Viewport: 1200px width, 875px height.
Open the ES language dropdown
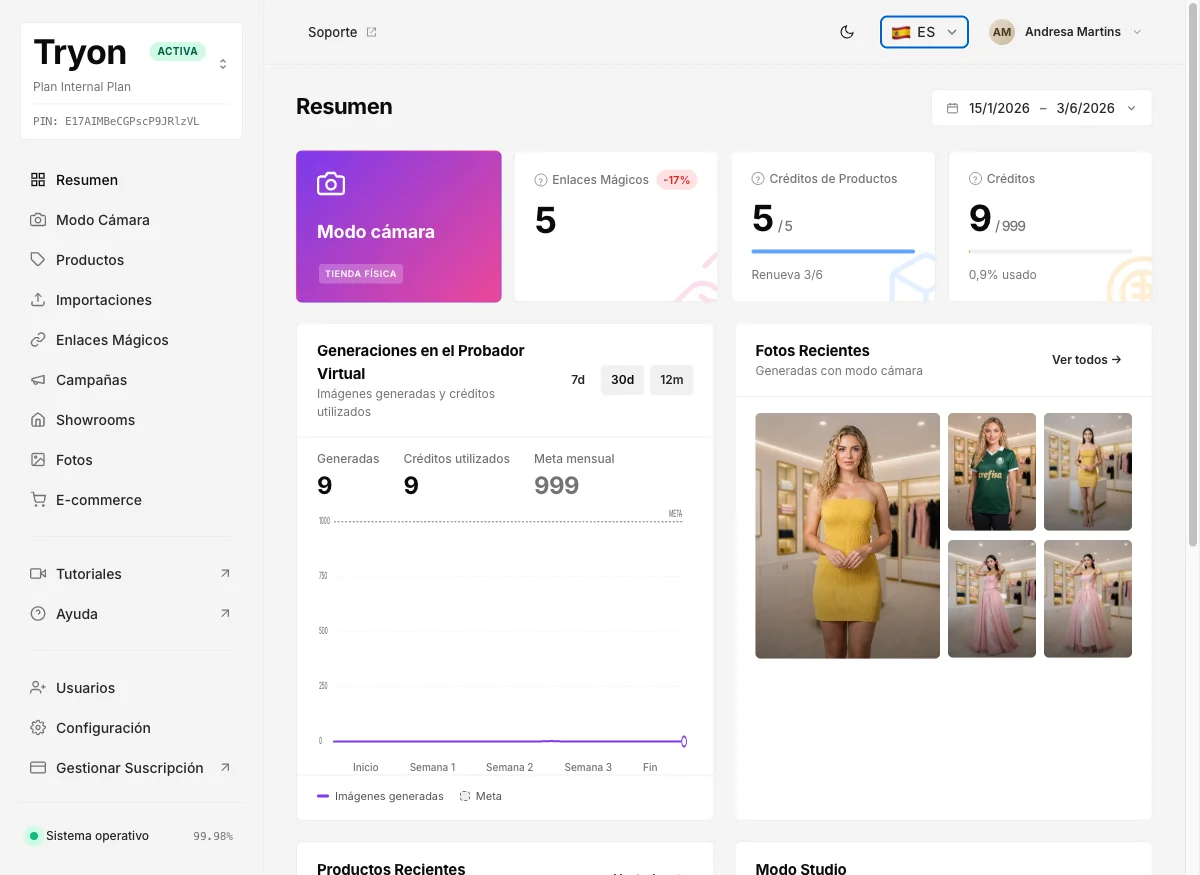pyautogui.click(x=924, y=32)
